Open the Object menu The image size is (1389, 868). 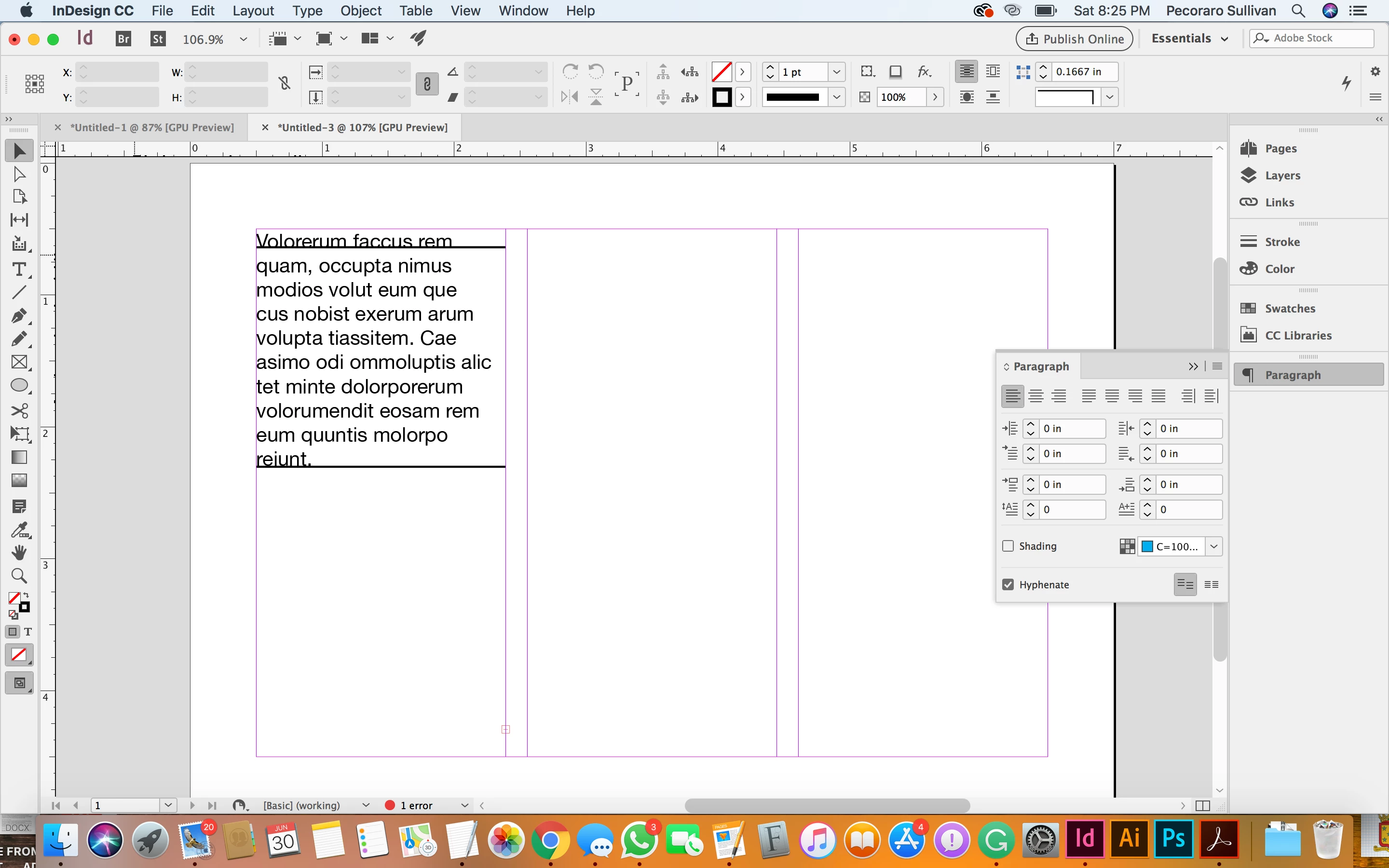360,11
